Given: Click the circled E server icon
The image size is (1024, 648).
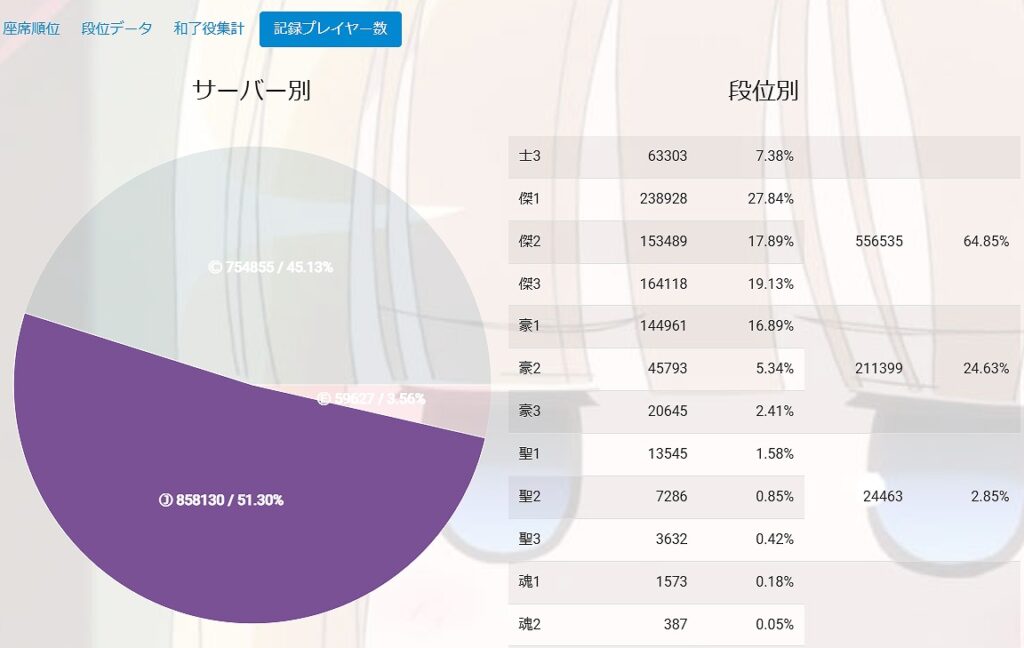Looking at the screenshot, I should [323, 398].
